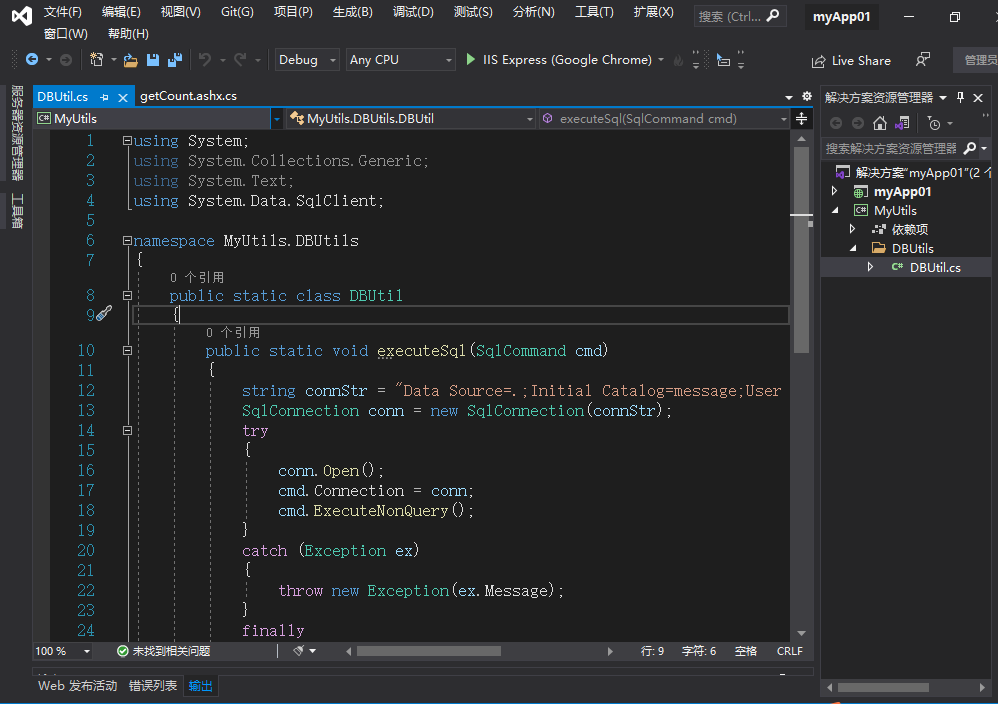Click the search magnifier icon in title bar
The height and width of the screenshot is (704, 998).
[x=773, y=16]
